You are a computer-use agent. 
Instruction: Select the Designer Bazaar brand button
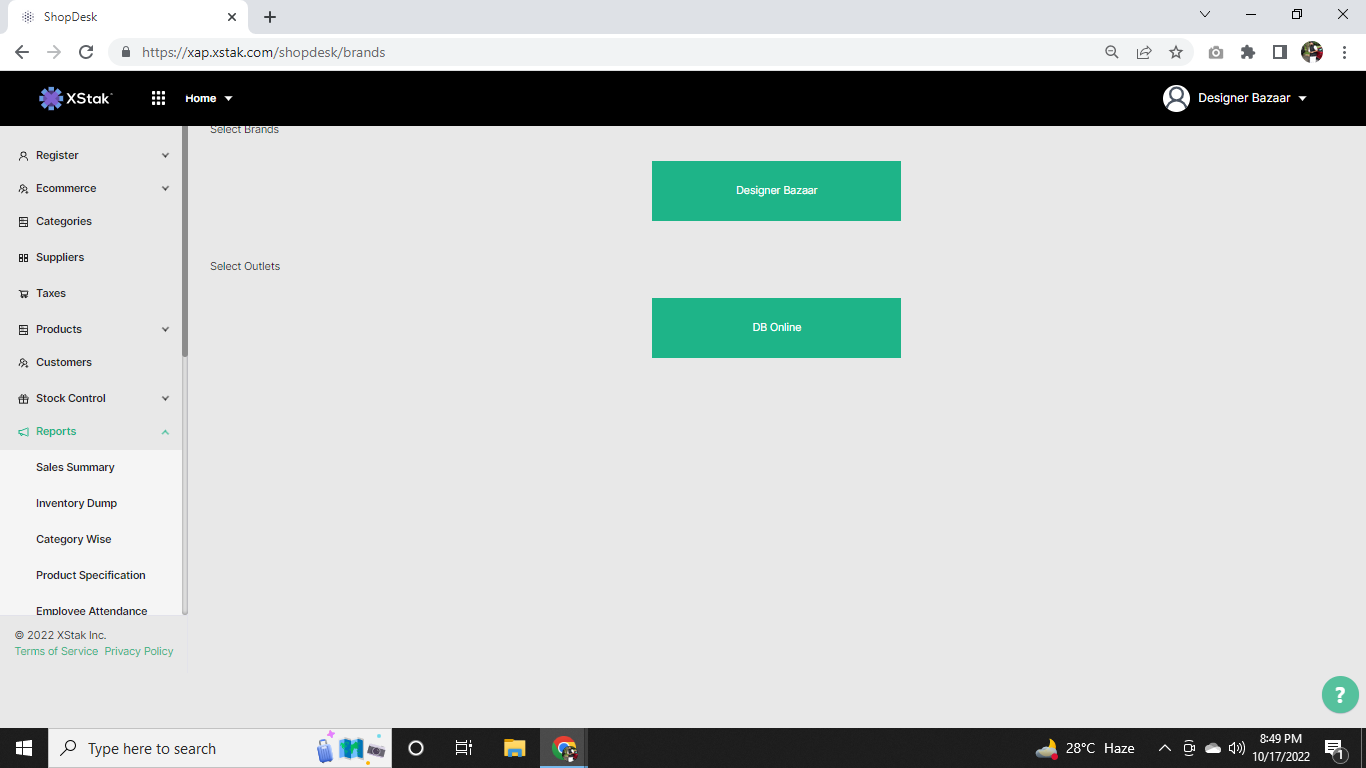[776, 191]
